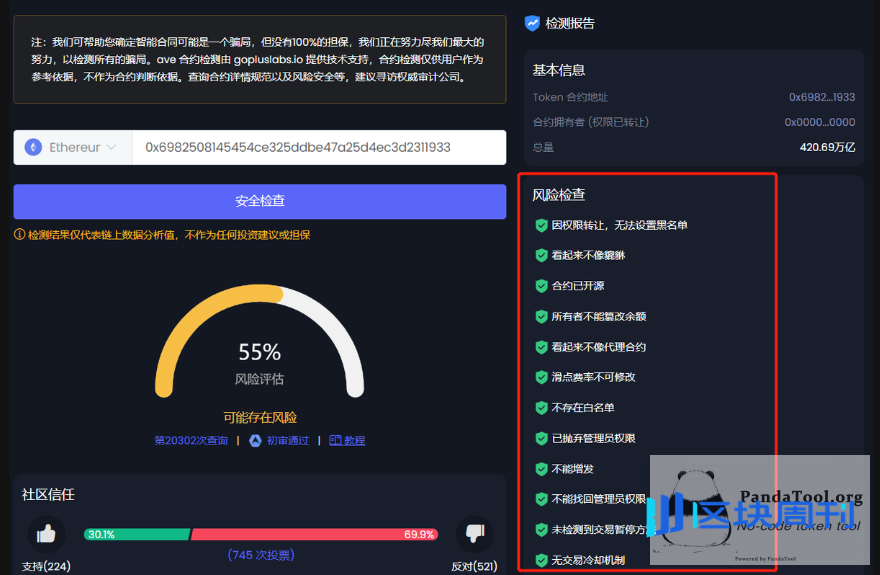880x575 pixels.
Task: Open the 教程 tutorial link
Action: [354, 440]
